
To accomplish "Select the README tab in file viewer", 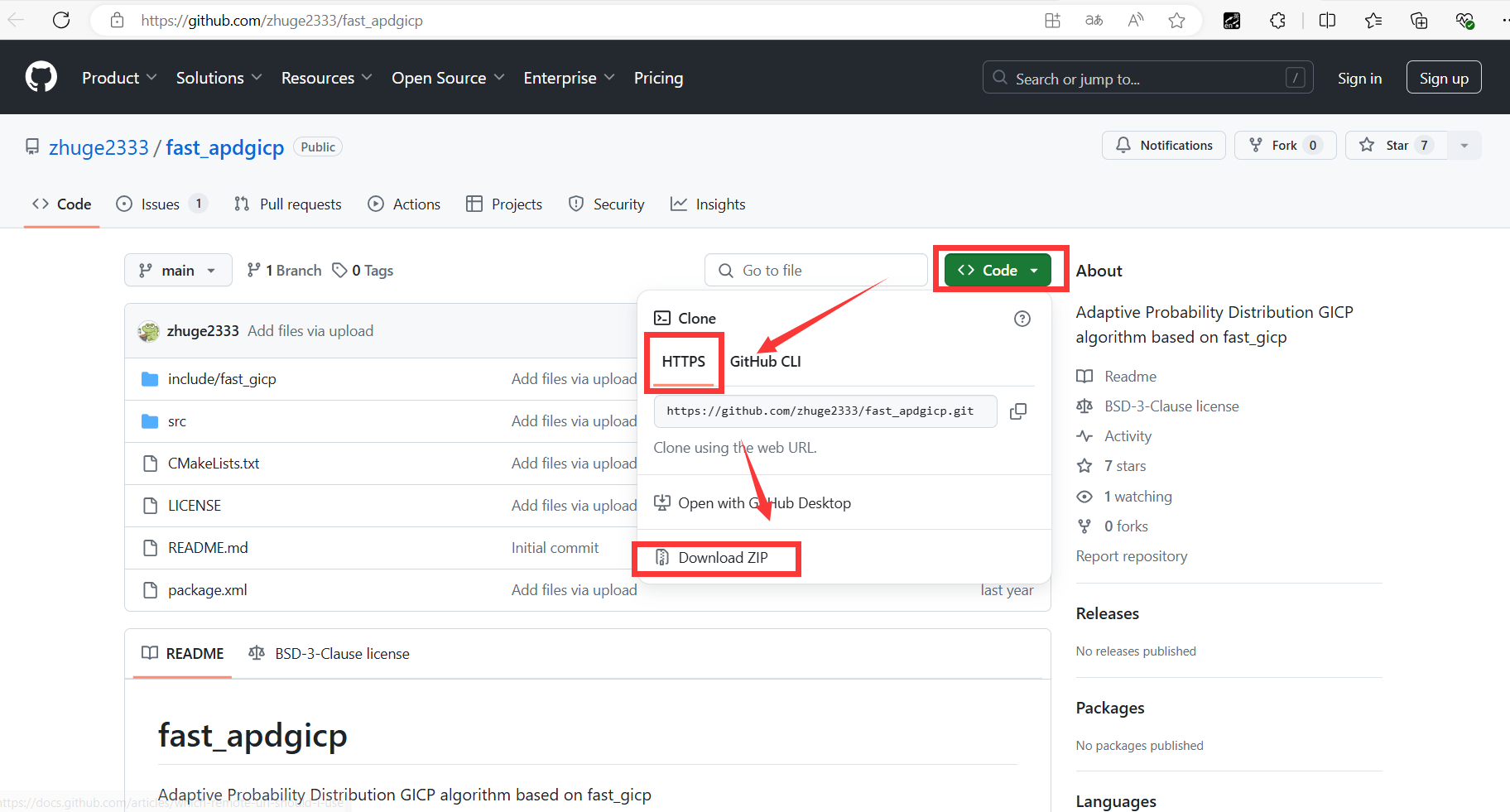I will 183,654.
